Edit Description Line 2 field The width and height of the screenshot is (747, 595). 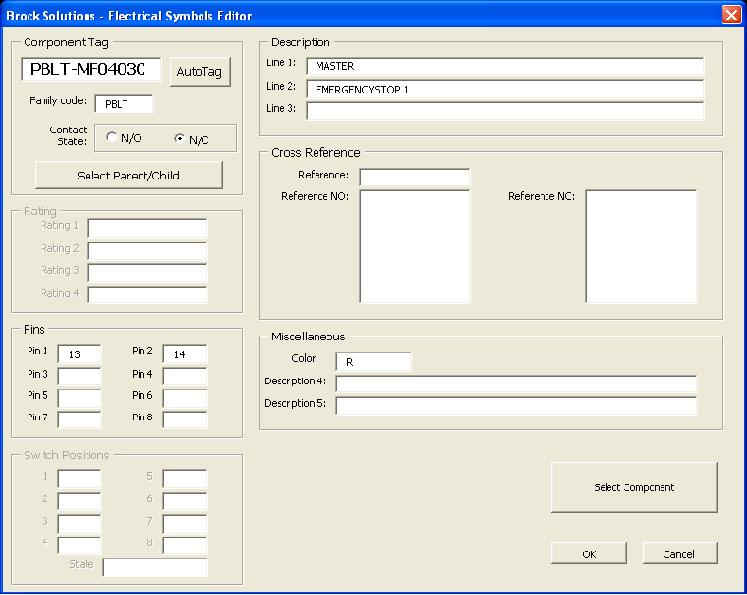coord(505,89)
